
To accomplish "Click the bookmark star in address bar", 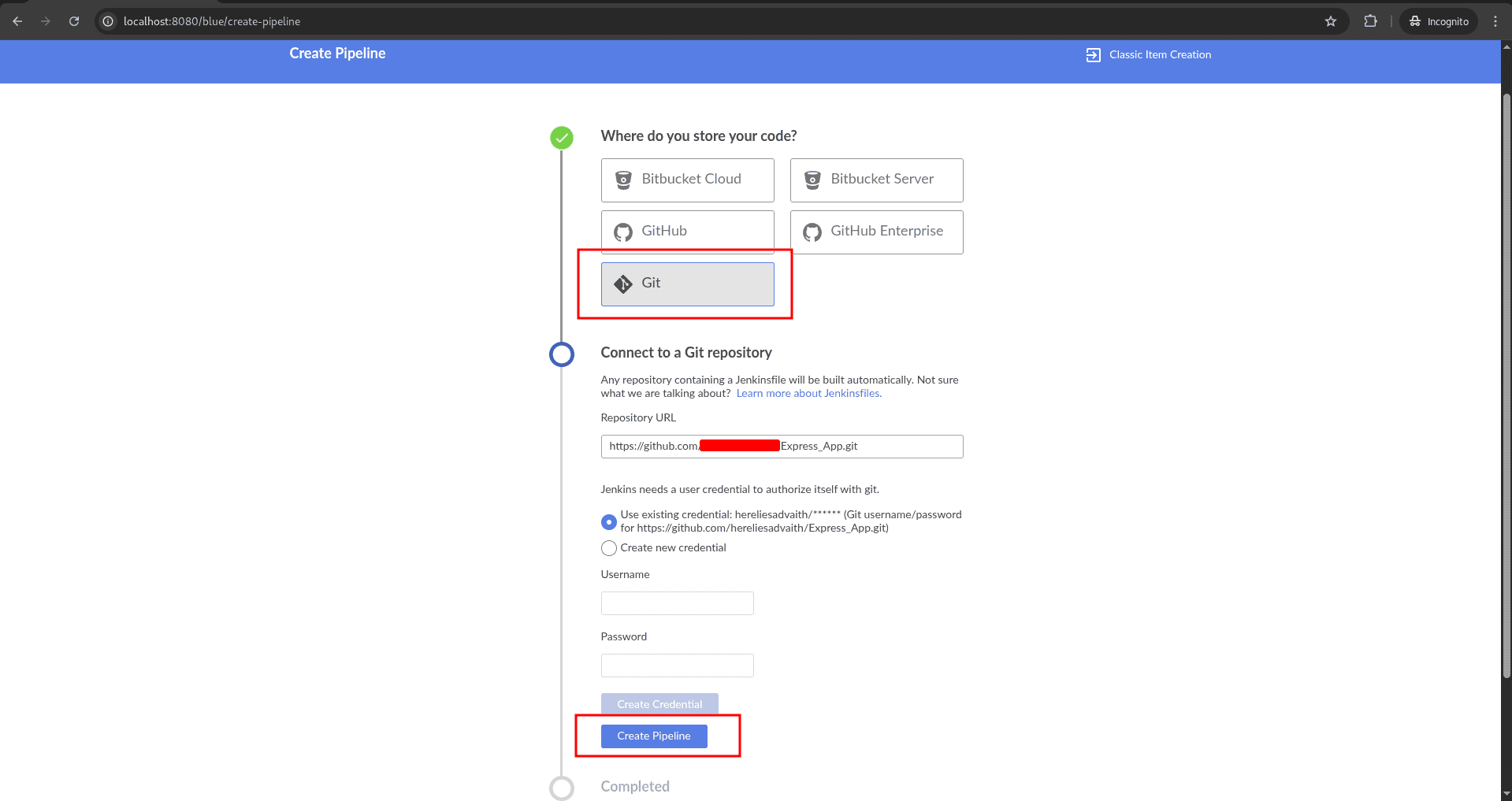I will [x=1332, y=21].
